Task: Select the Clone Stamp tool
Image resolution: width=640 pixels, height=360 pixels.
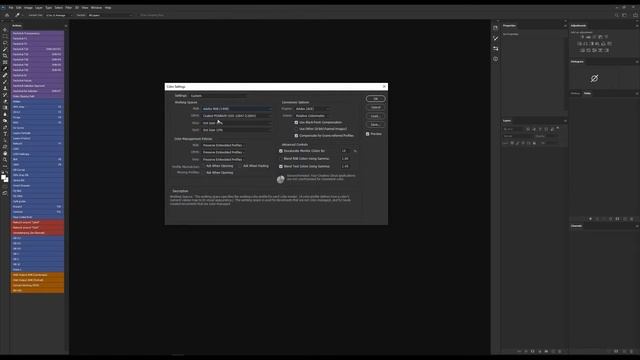Action: click(x=5, y=89)
